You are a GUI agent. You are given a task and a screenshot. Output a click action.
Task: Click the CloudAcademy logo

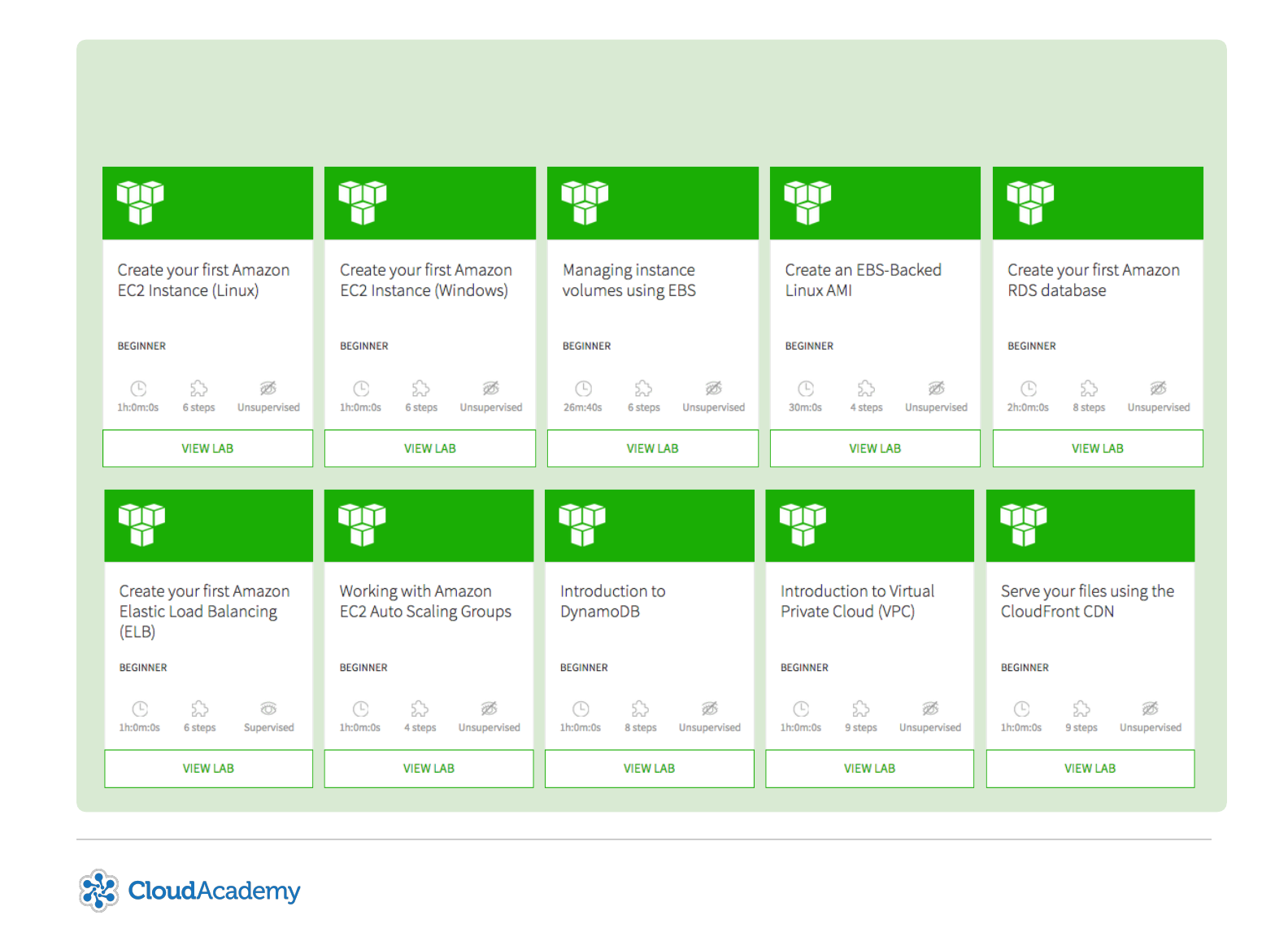pyautogui.click(x=189, y=891)
